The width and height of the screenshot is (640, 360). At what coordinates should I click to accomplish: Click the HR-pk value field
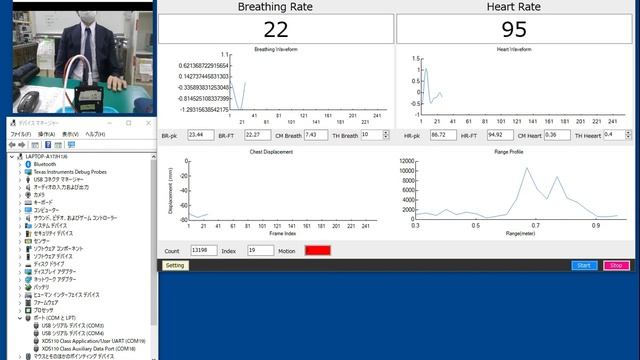(443, 135)
